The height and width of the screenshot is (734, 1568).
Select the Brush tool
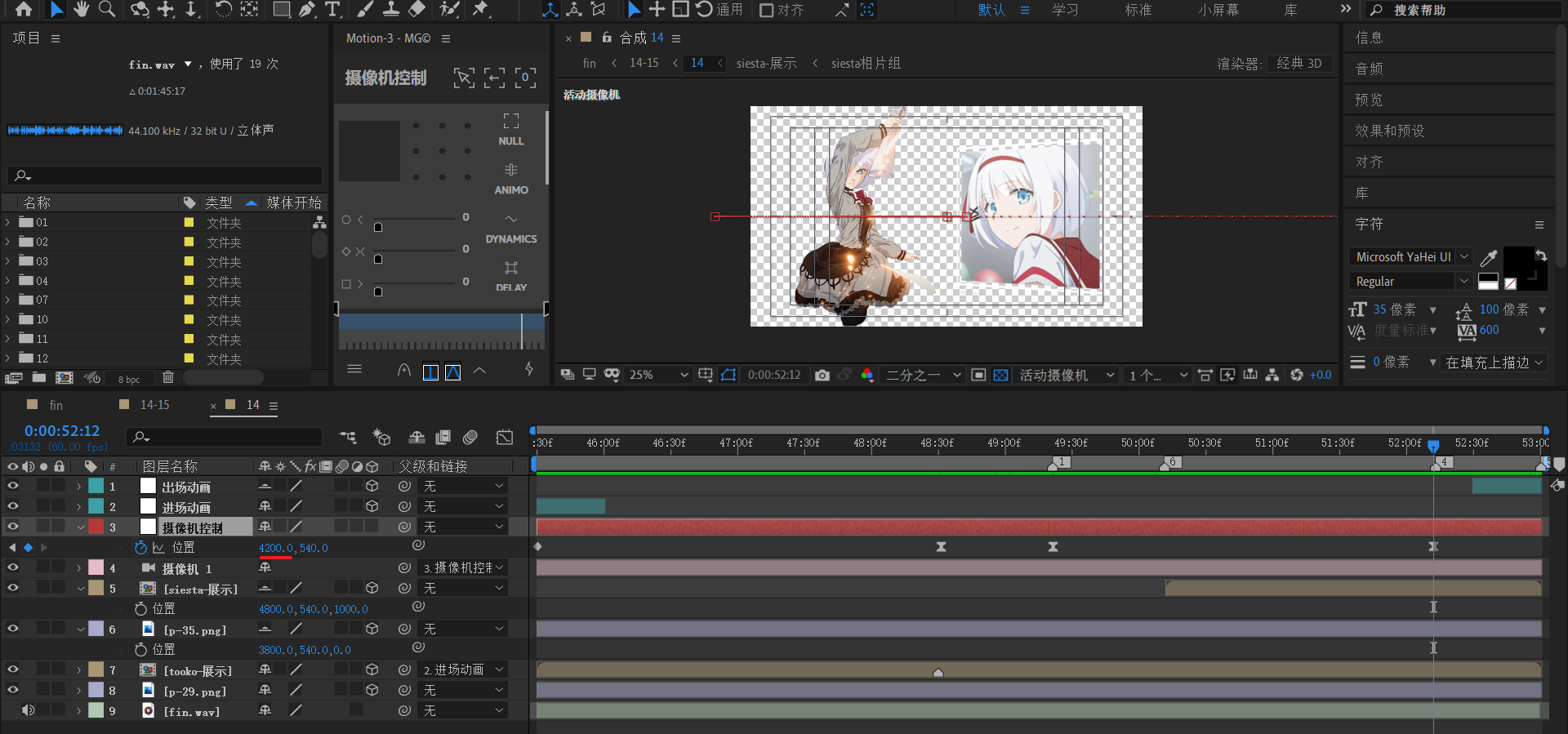[365, 9]
